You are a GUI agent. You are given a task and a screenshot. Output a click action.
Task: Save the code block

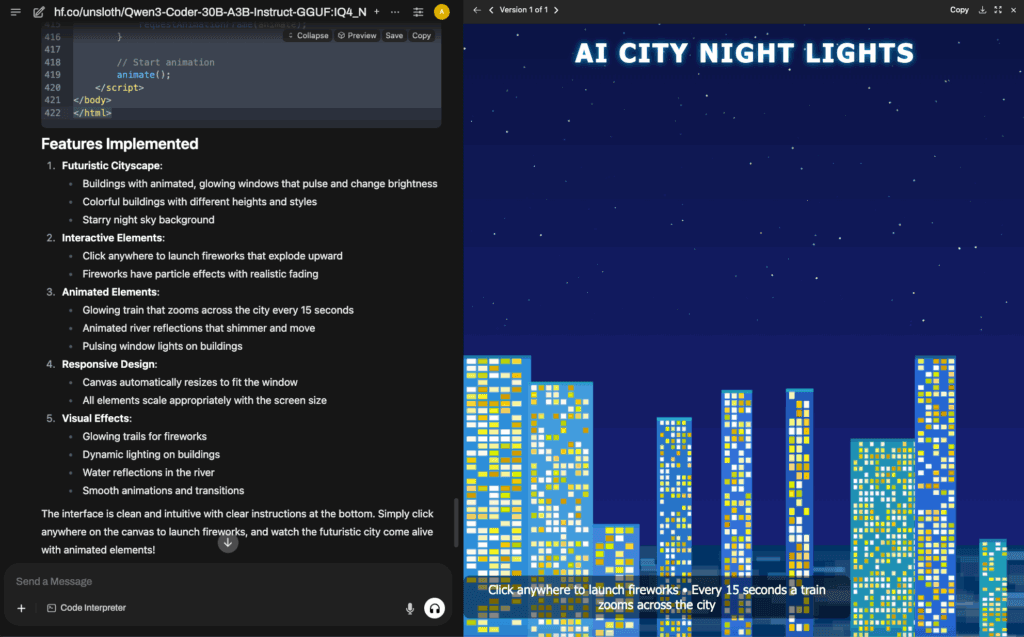pos(394,35)
